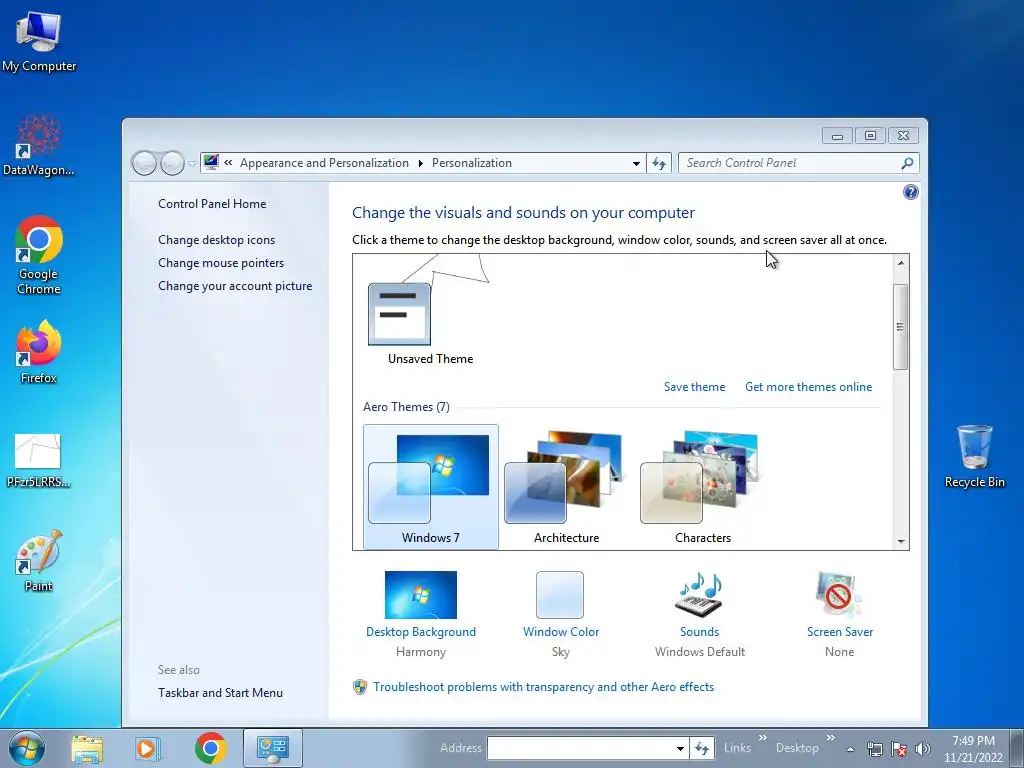Open the DataWagon desktop shortcut

point(39,146)
